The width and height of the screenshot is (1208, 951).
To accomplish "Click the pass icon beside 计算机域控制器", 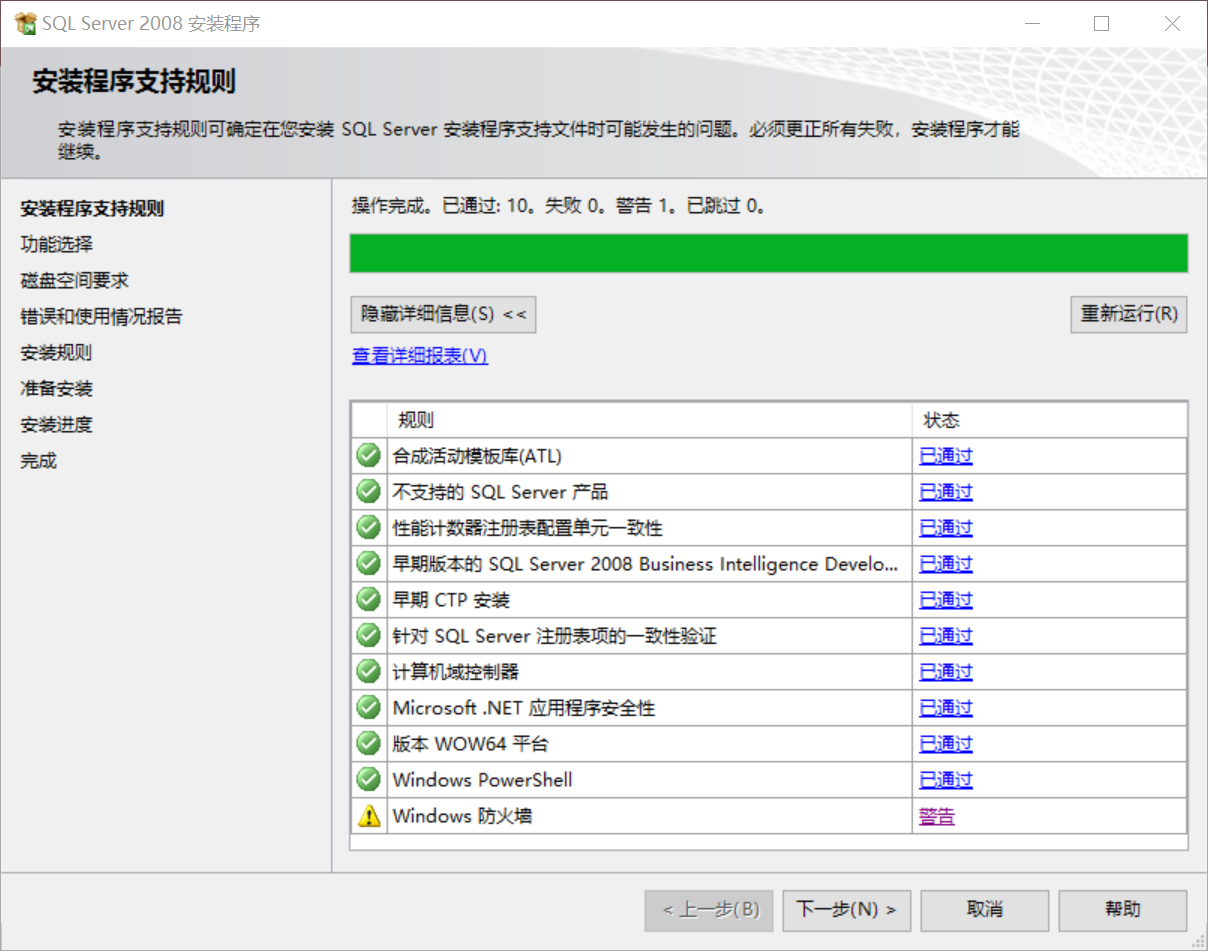I will (368, 671).
